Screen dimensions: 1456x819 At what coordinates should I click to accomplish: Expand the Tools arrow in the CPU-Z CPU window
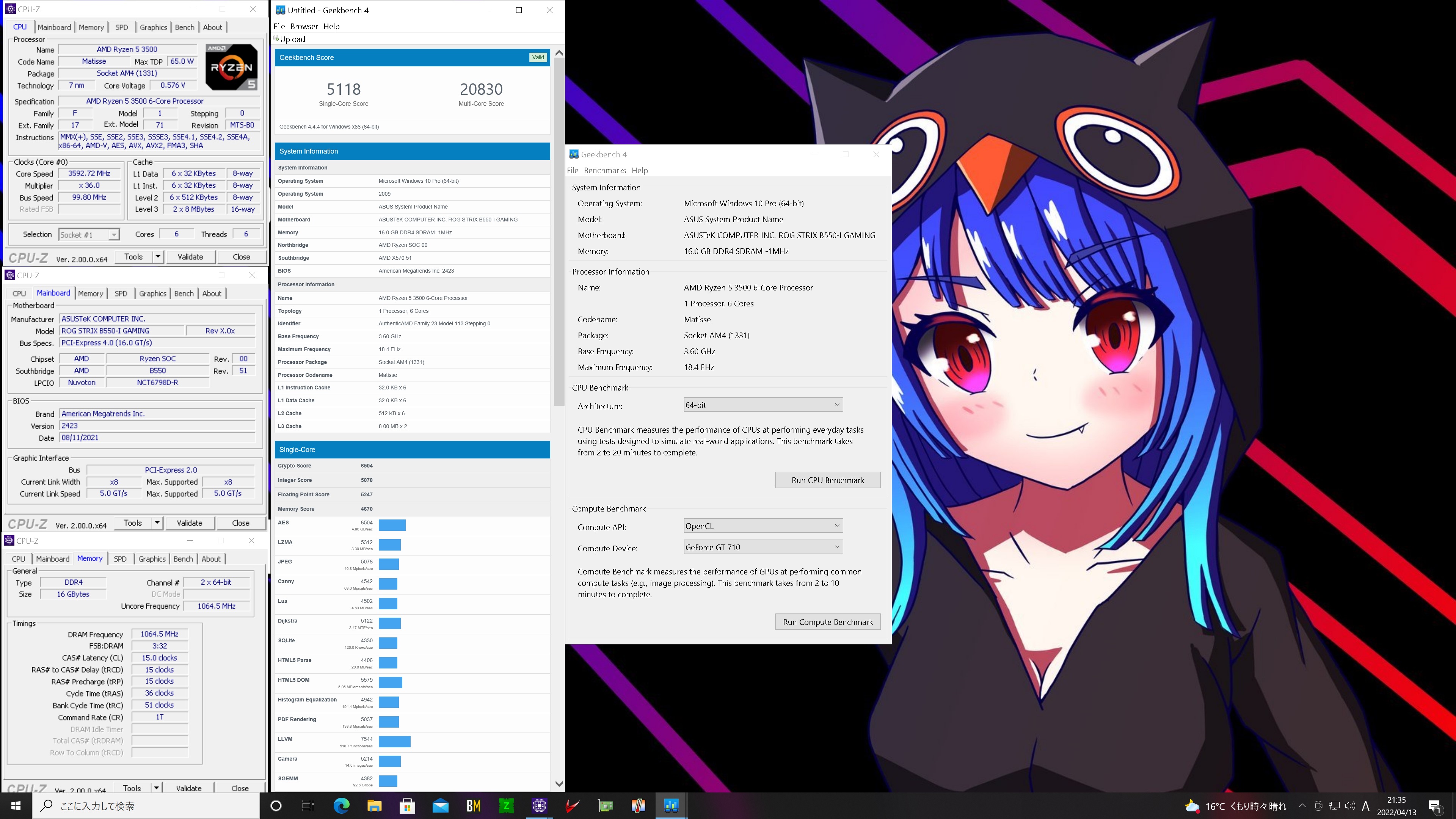click(158, 257)
